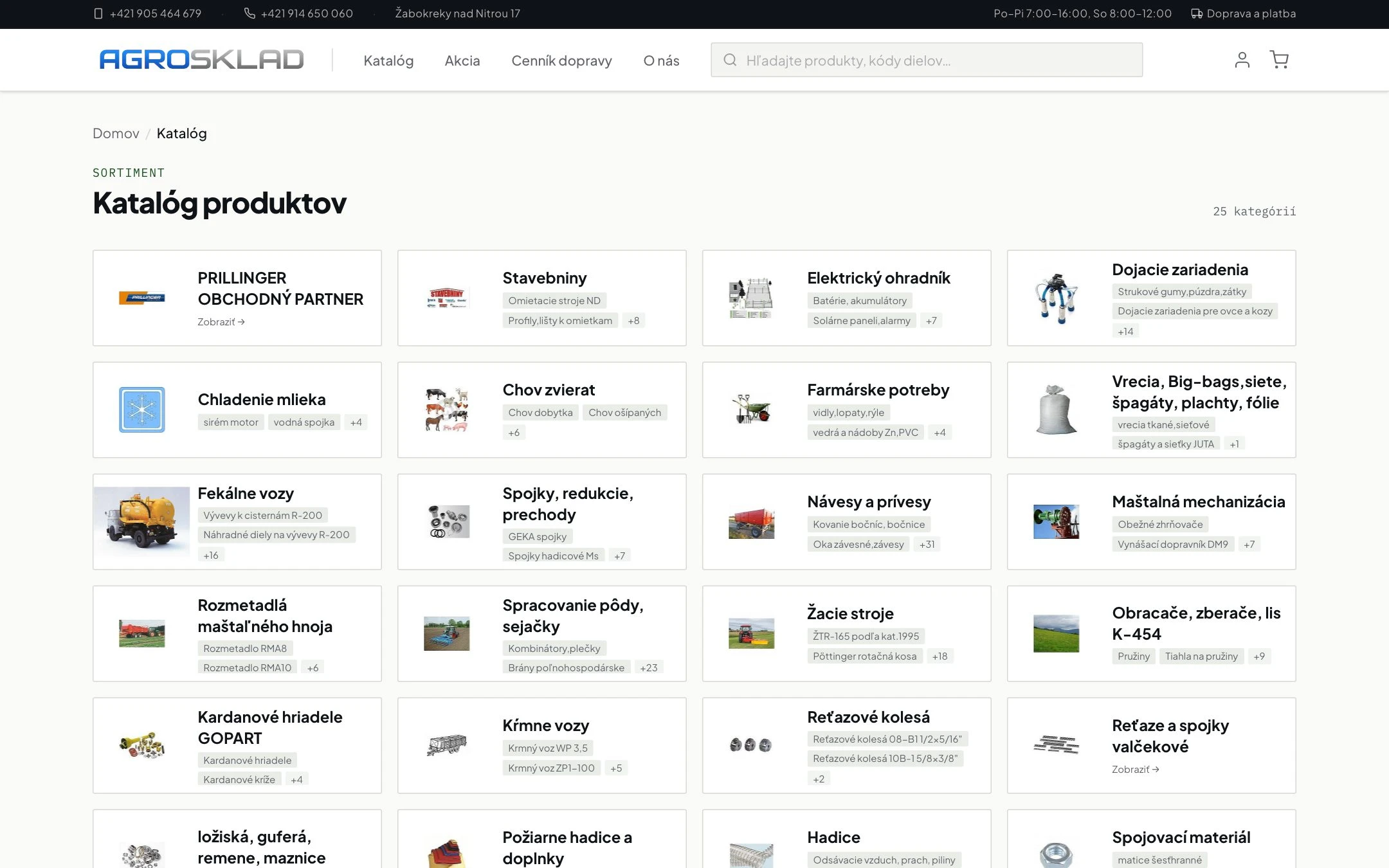This screenshot has width=1389, height=868.
Task: Click the search magnifier icon
Action: pyautogui.click(x=730, y=60)
